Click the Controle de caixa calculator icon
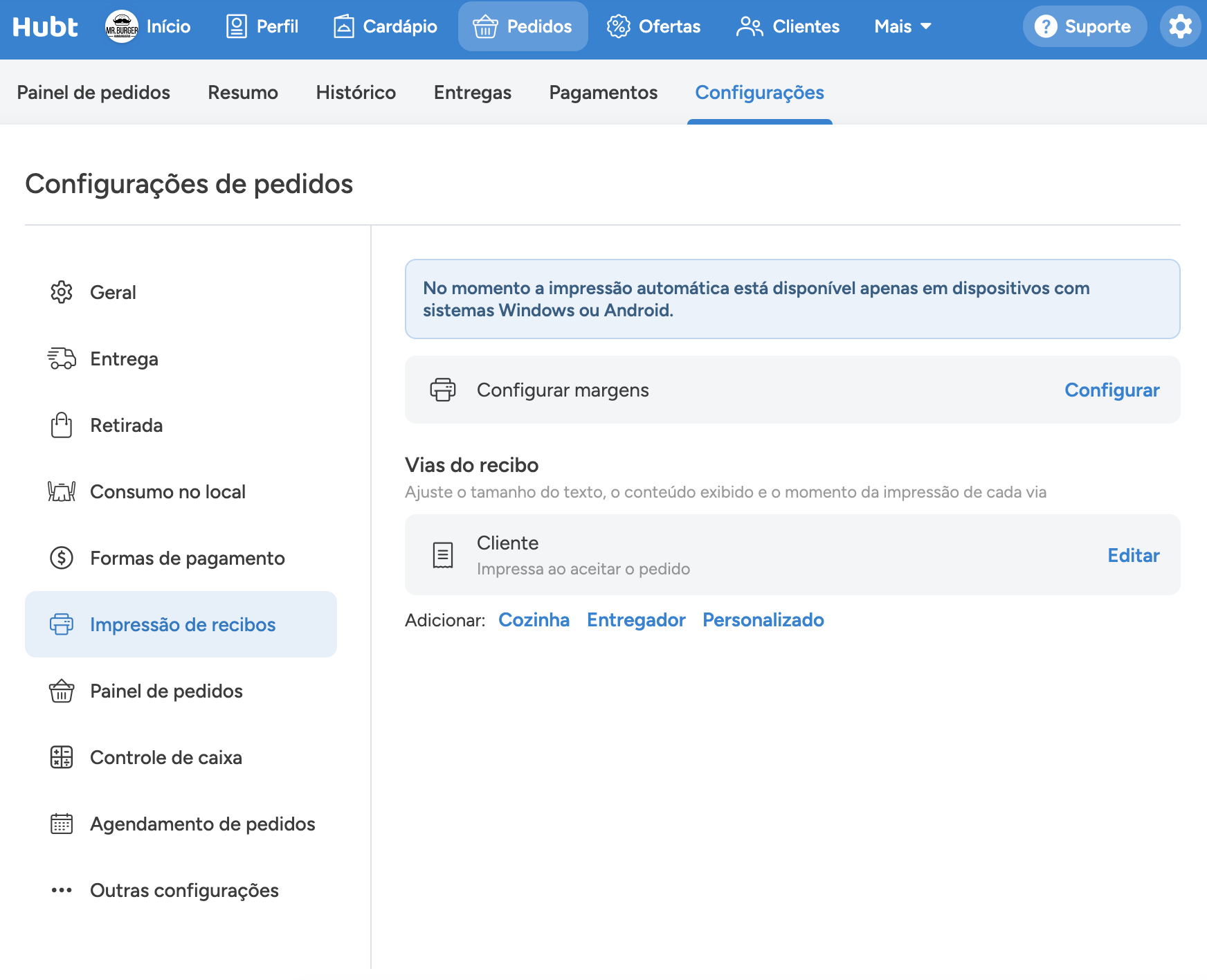Image resolution: width=1207 pixels, height=980 pixels. tap(62, 757)
